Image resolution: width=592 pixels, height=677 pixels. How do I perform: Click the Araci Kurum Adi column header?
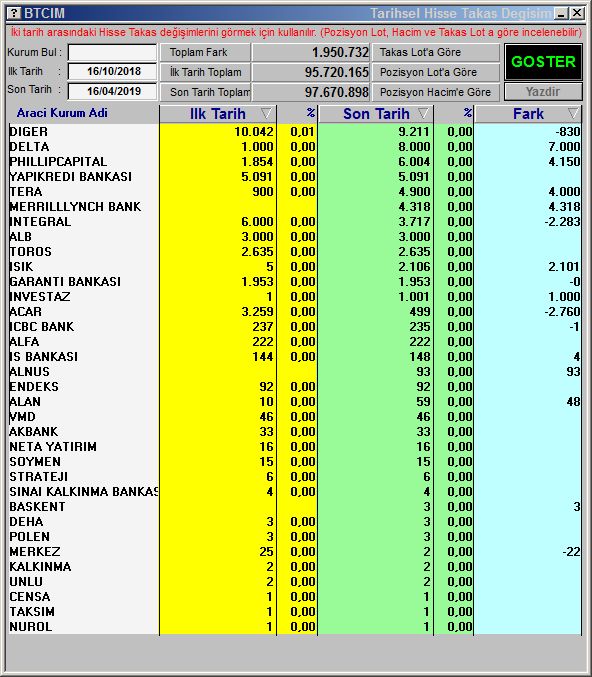pyautogui.click(x=62, y=113)
